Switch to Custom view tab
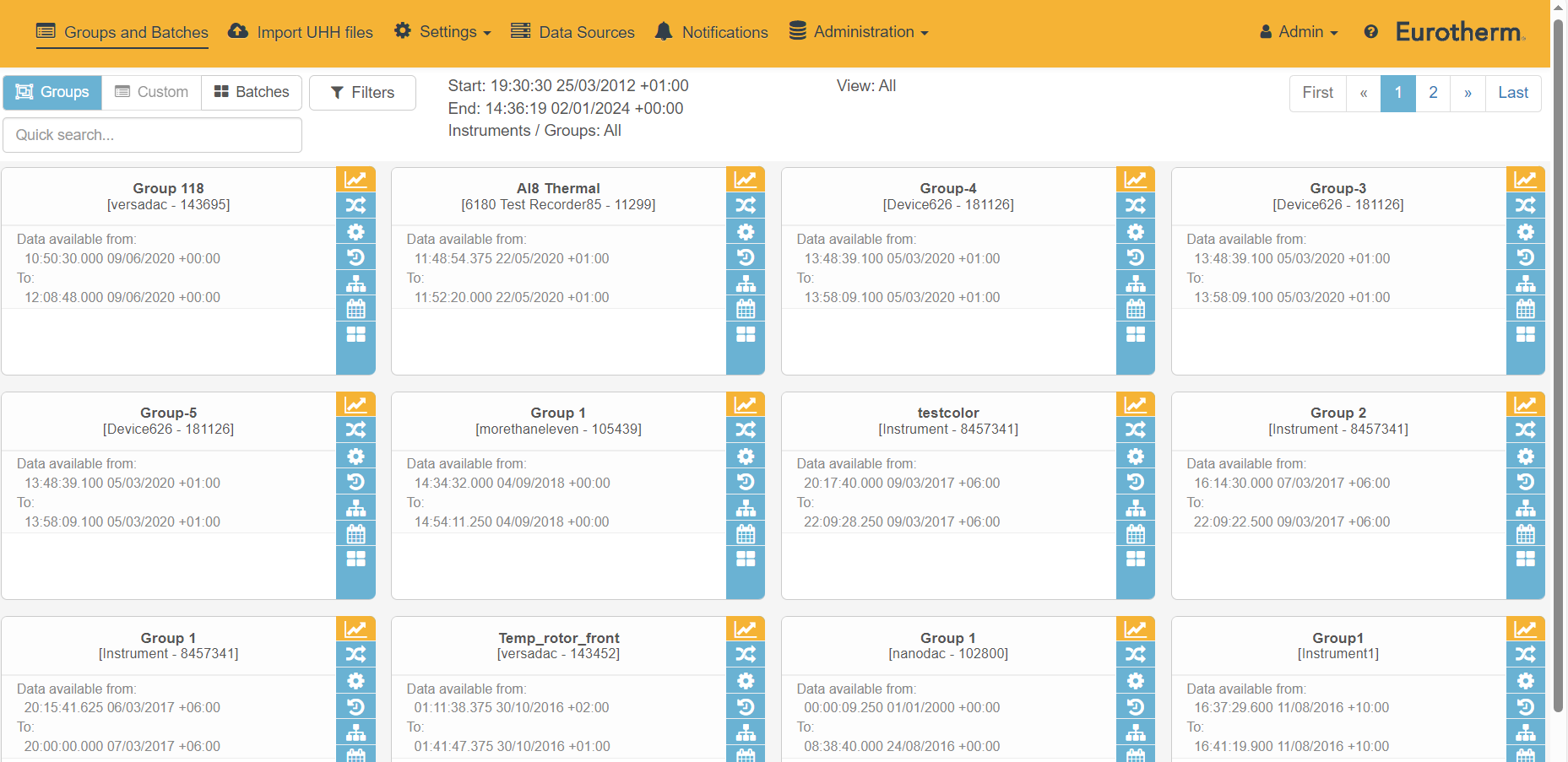 [x=151, y=92]
